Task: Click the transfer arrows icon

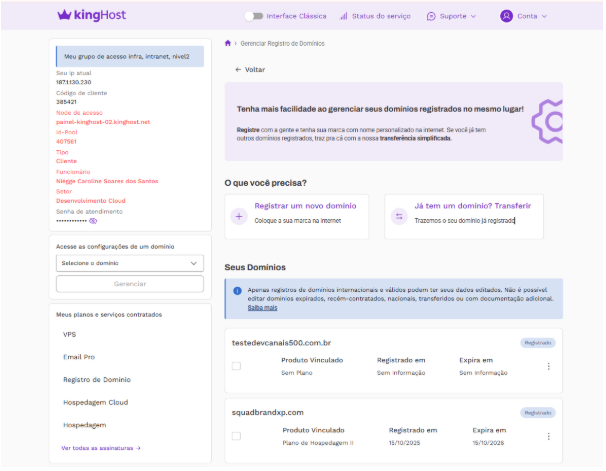Action: [x=399, y=216]
